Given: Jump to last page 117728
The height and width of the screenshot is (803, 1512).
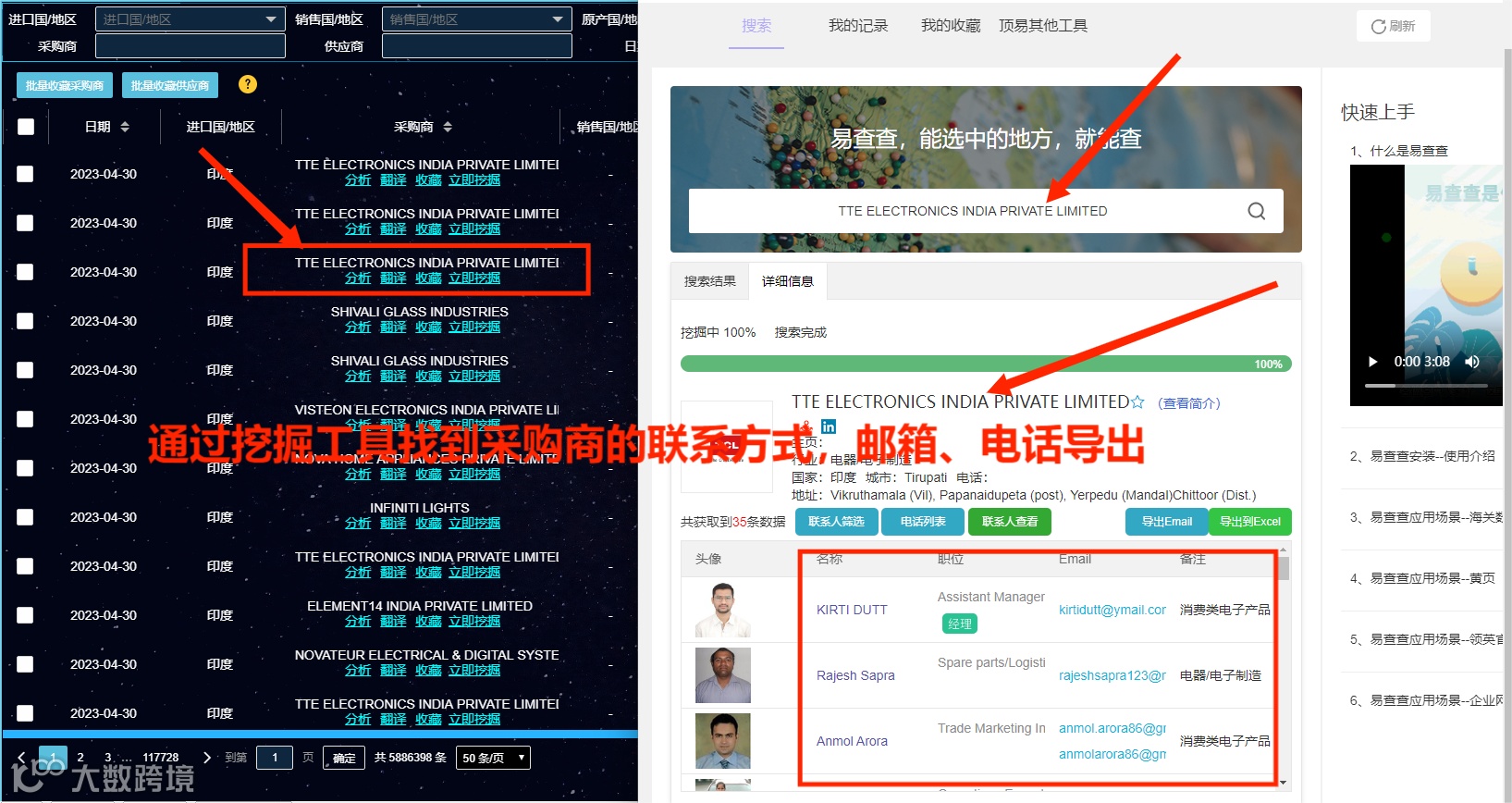Looking at the screenshot, I should (161, 758).
